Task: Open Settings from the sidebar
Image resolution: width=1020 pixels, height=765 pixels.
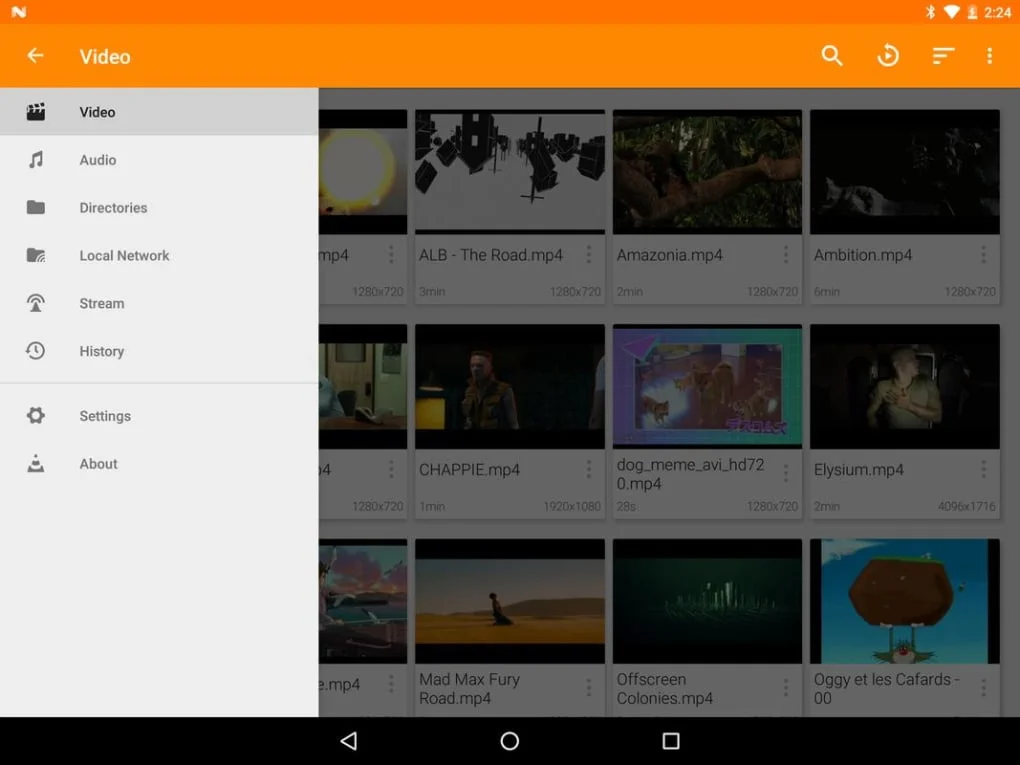Action: [104, 416]
